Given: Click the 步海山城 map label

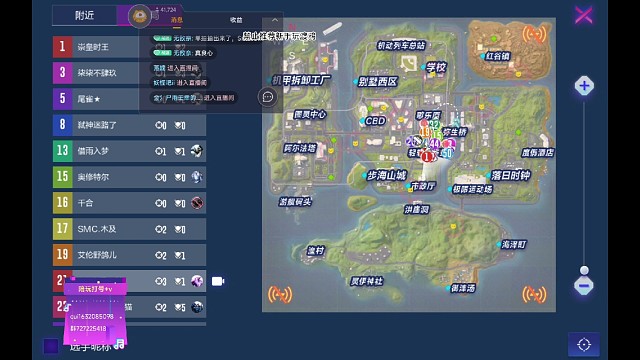Looking at the screenshot, I should [387, 176].
